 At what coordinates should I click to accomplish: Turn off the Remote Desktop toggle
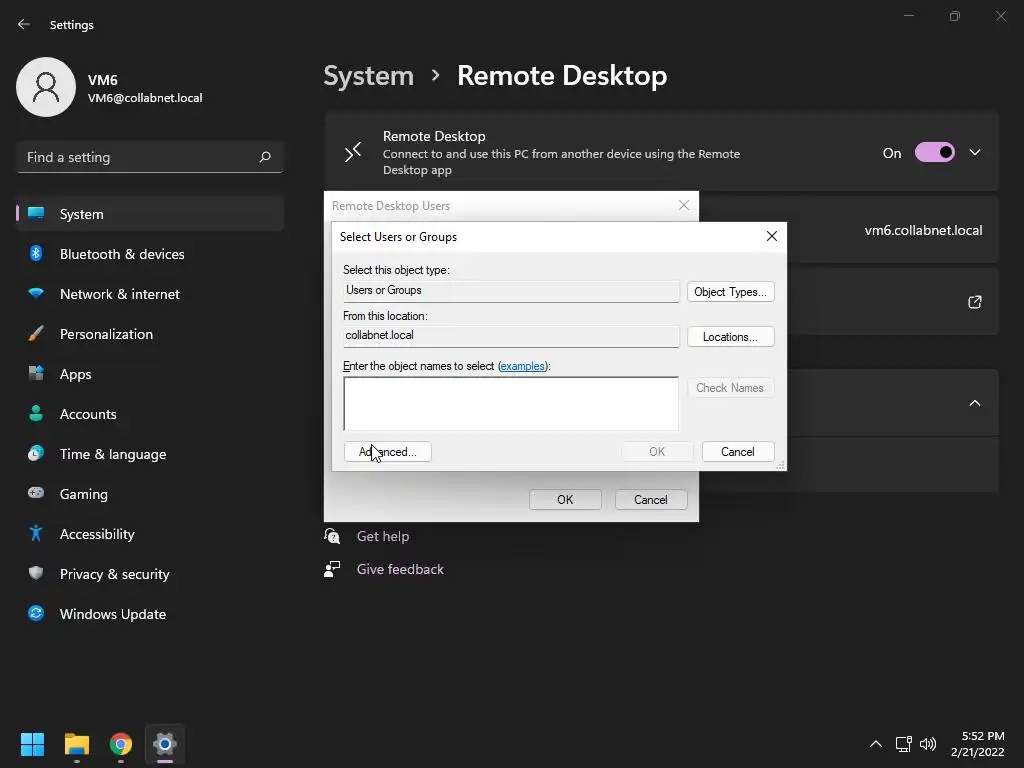tap(935, 152)
